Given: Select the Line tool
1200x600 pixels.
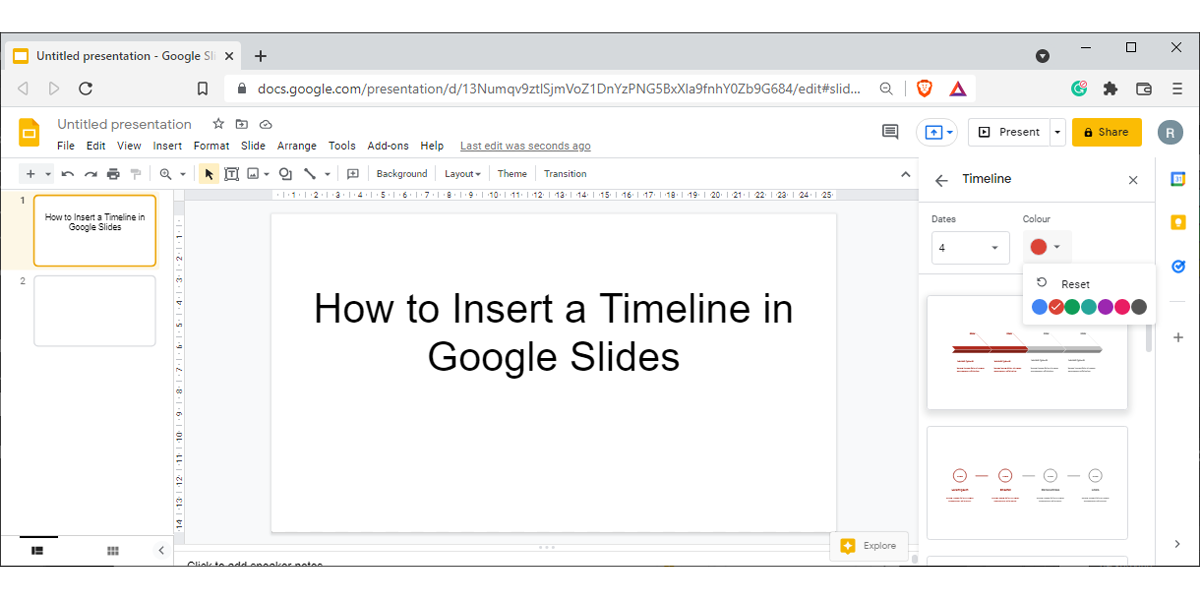Looking at the screenshot, I should [x=310, y=174].
